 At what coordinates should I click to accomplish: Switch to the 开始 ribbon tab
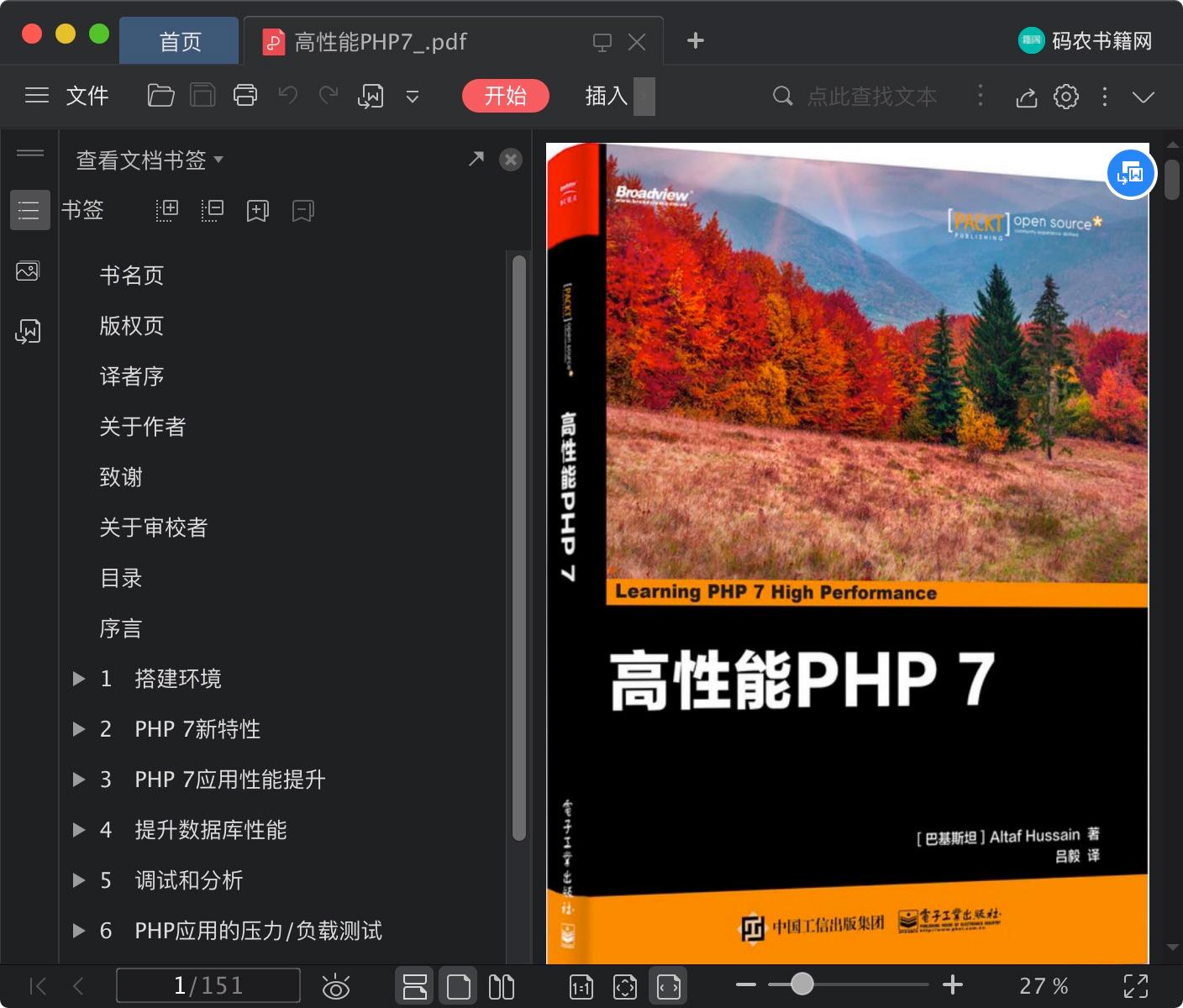click(x=506, y=96)
